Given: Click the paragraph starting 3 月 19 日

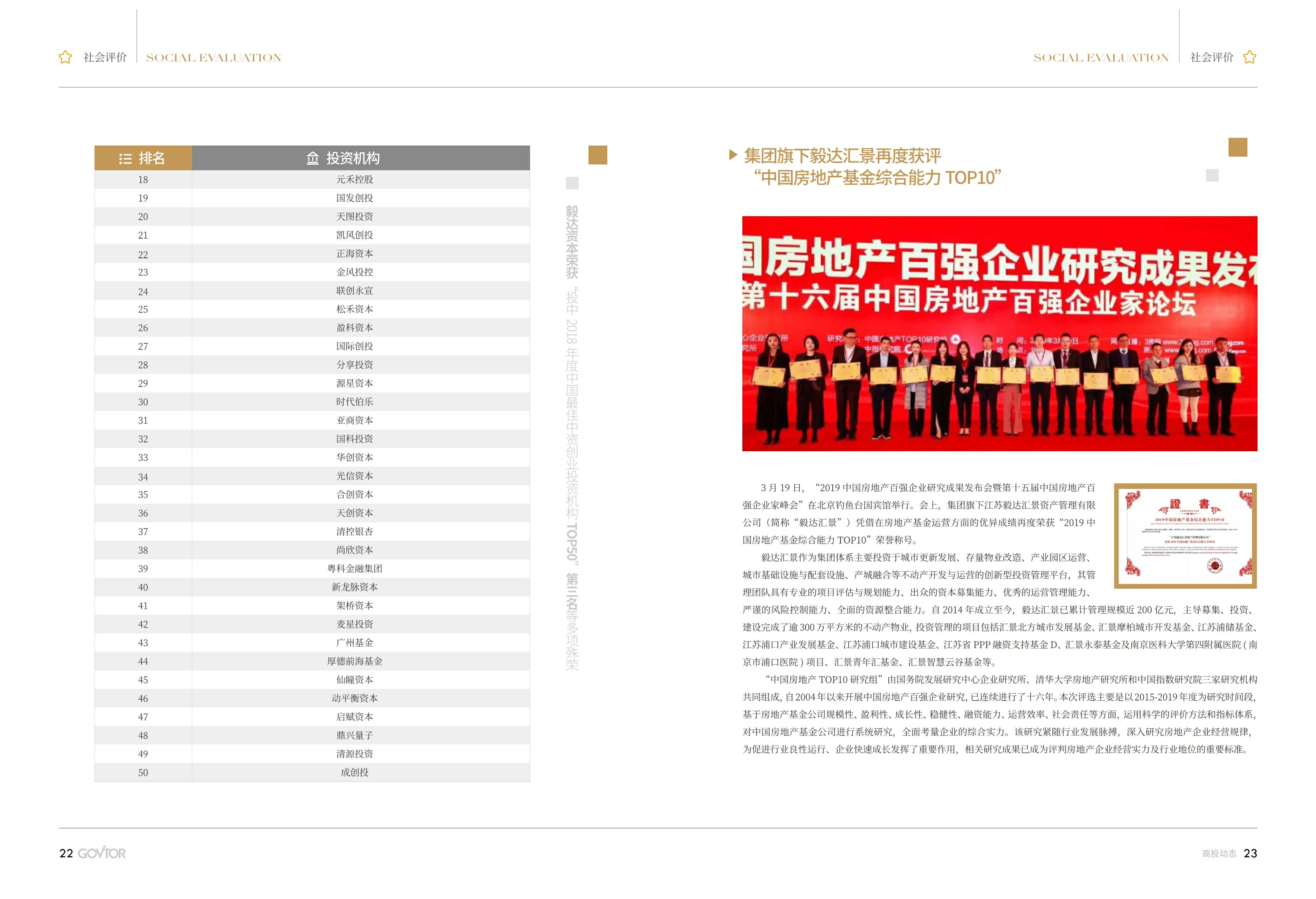Looking at the screenshot, I should tap(919, 514).
